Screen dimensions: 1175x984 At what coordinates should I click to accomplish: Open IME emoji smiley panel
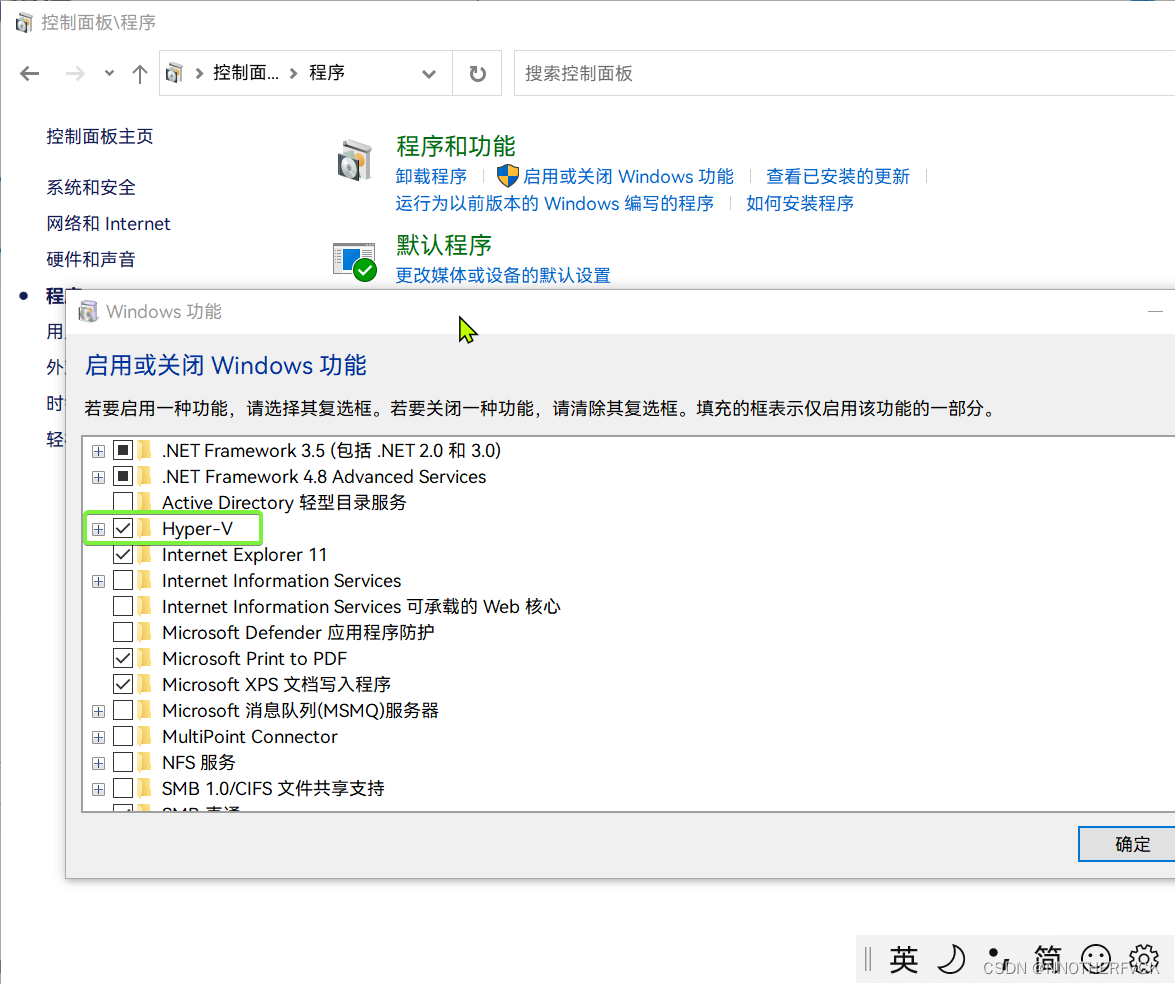1096,959
